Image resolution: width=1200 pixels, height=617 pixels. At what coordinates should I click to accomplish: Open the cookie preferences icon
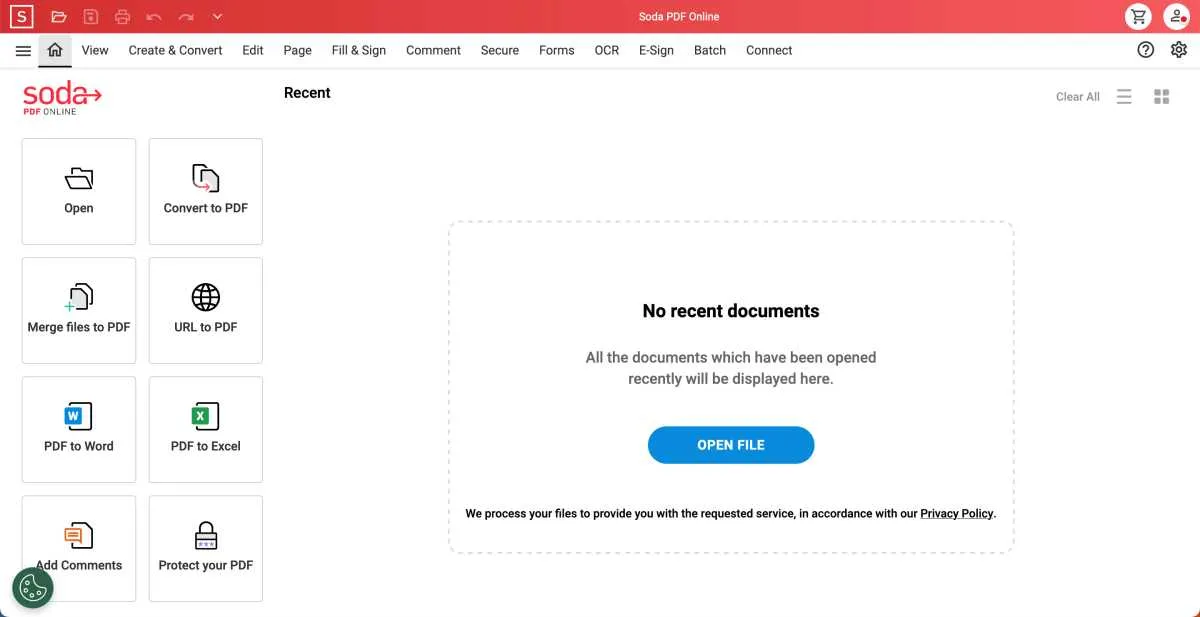[33, 588]
